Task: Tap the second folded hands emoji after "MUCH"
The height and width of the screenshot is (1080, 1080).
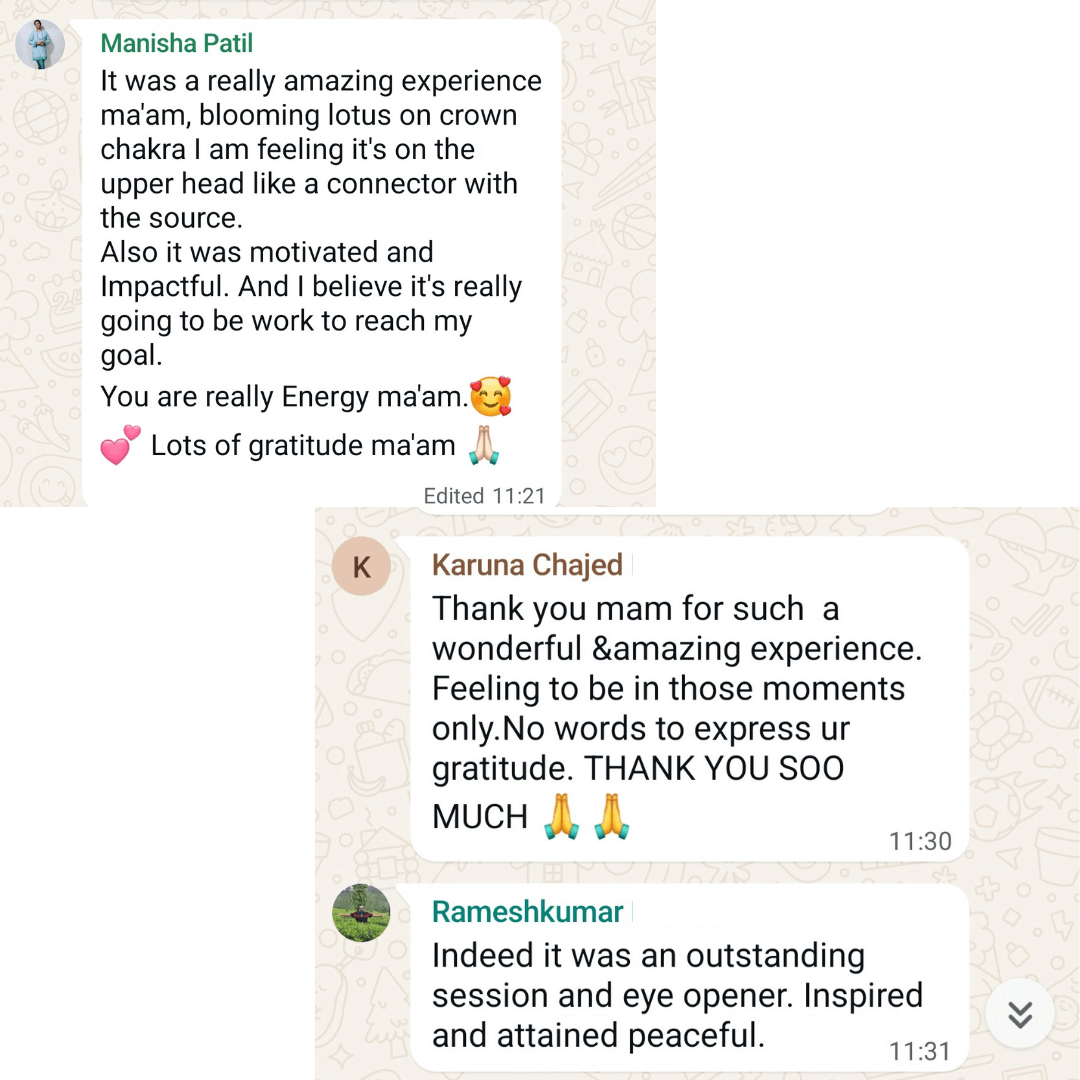Action: [x=611, y=817]
